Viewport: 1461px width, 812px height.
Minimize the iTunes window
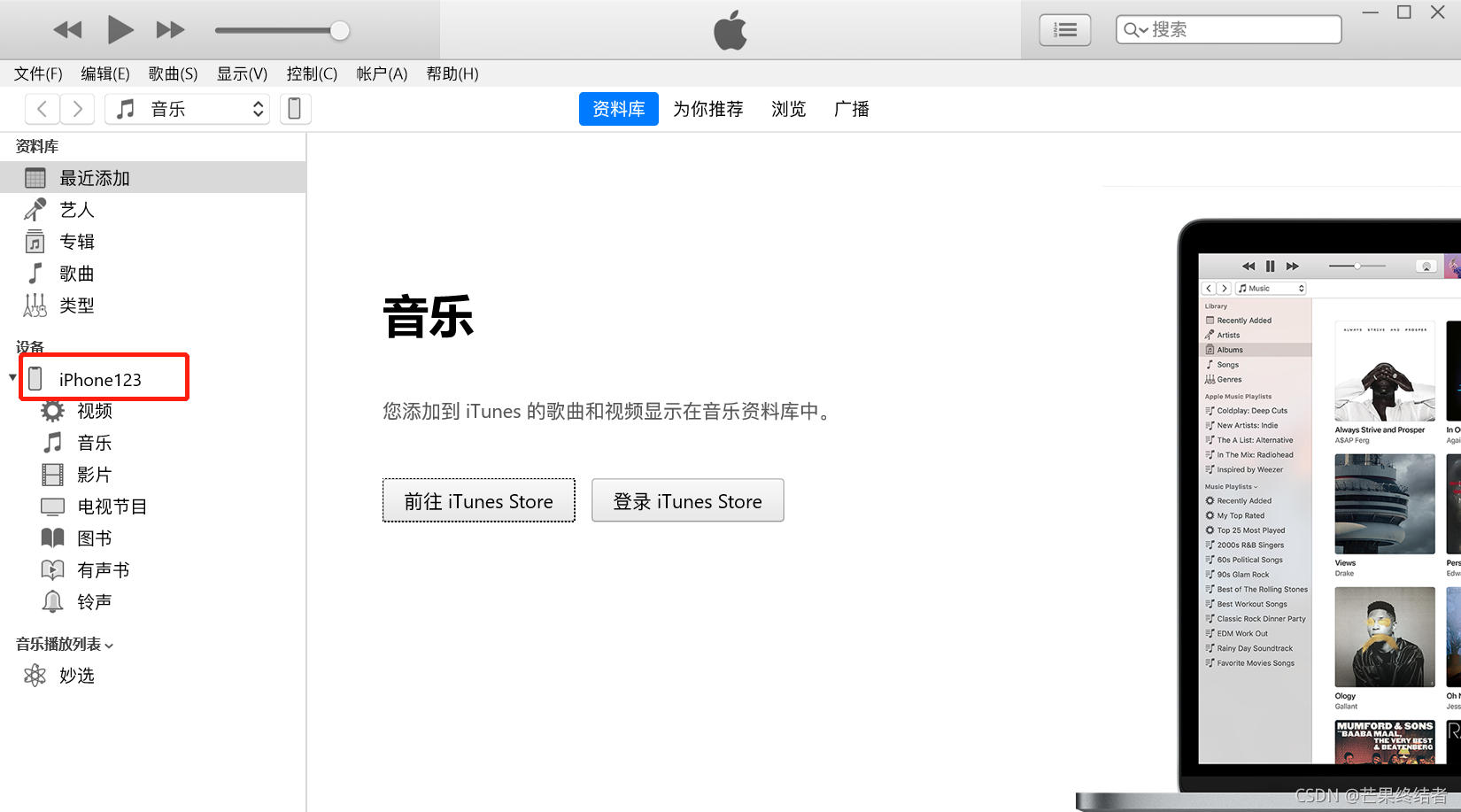tap(1371, 12)
